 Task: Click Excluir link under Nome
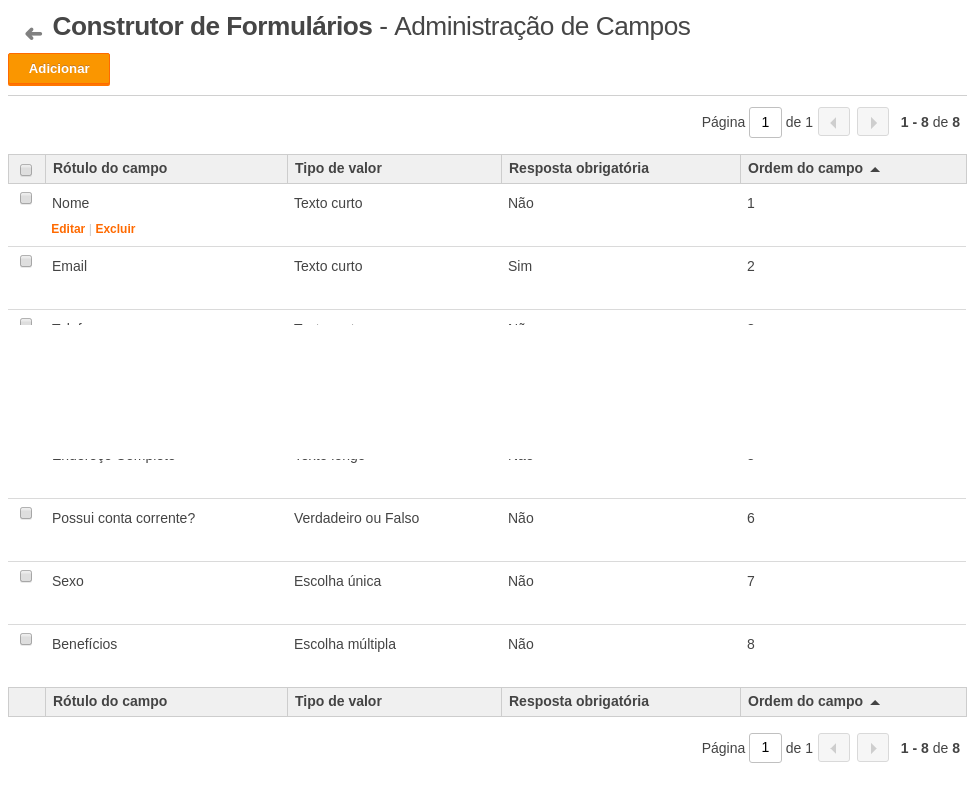click(115, 229)
